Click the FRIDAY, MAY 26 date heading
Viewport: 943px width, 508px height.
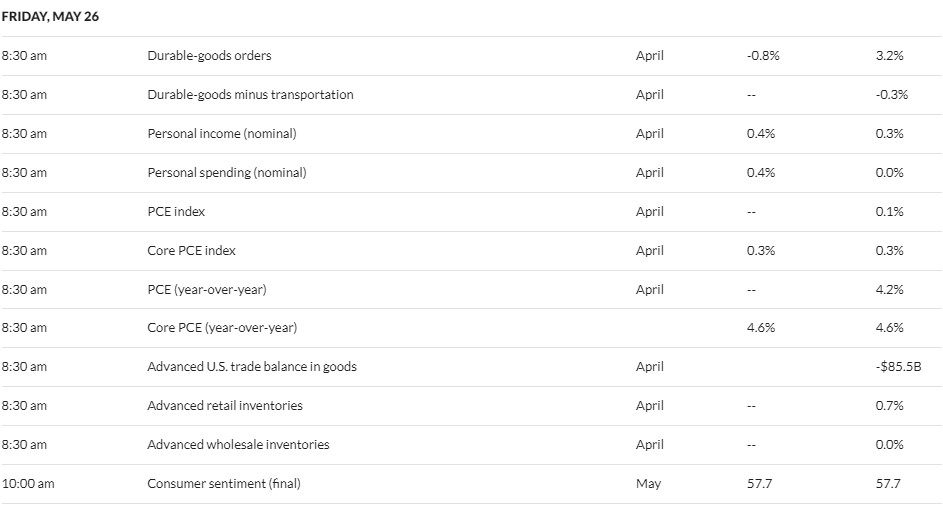click(50, 17)
